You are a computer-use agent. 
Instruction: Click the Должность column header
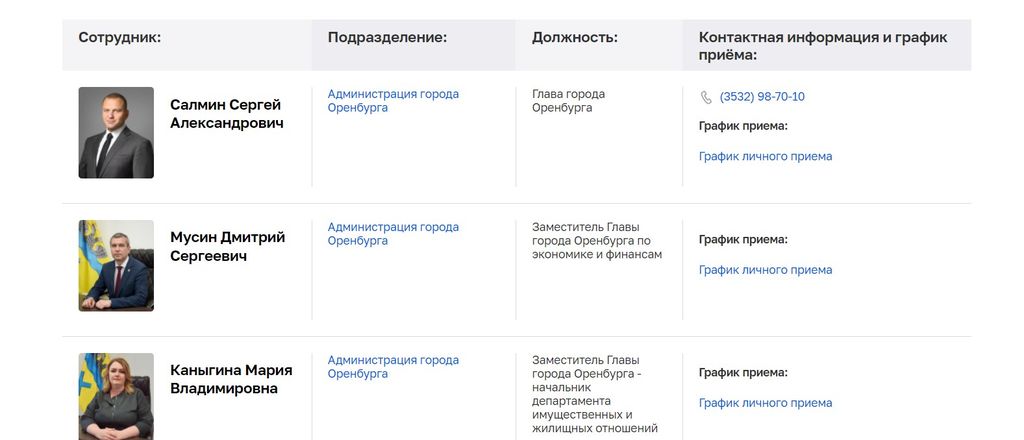tap(575, 37)
